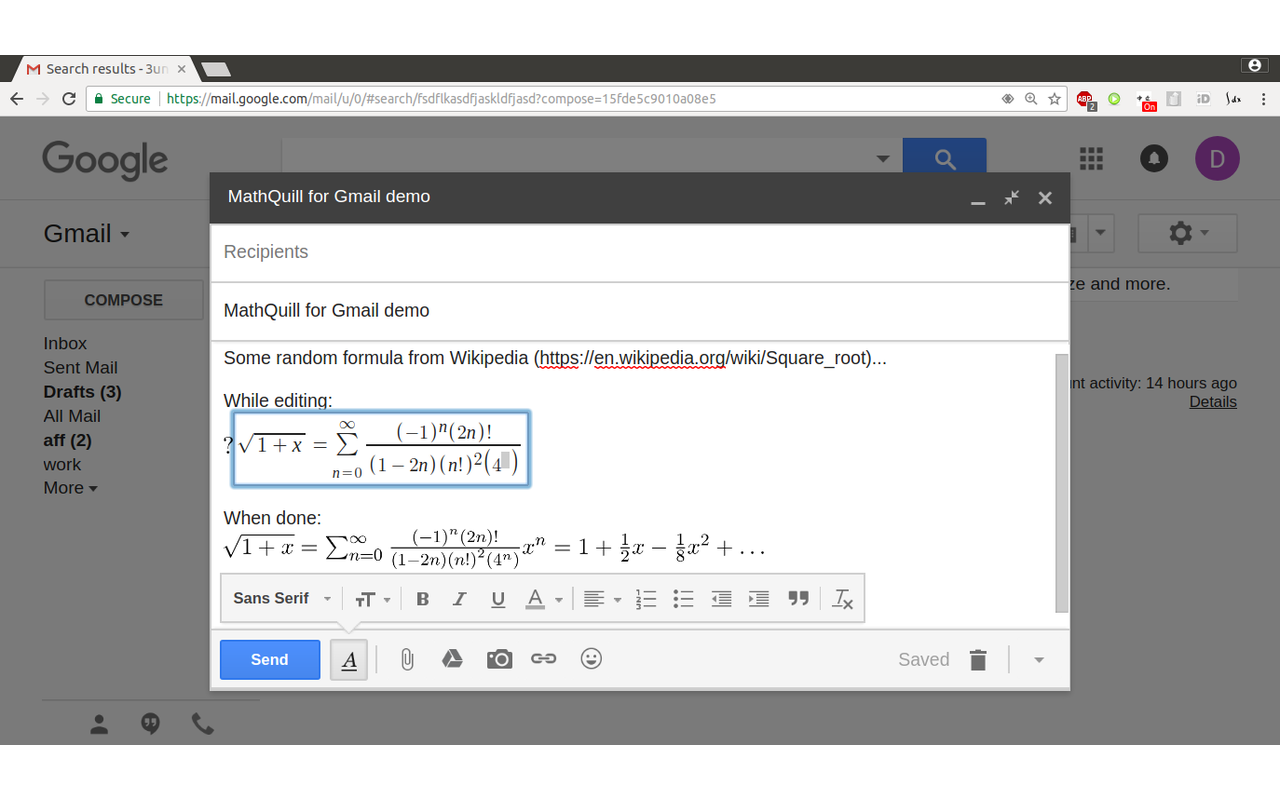
Task: Click the rendered formula under When done
Action: [x=495, y=548]
